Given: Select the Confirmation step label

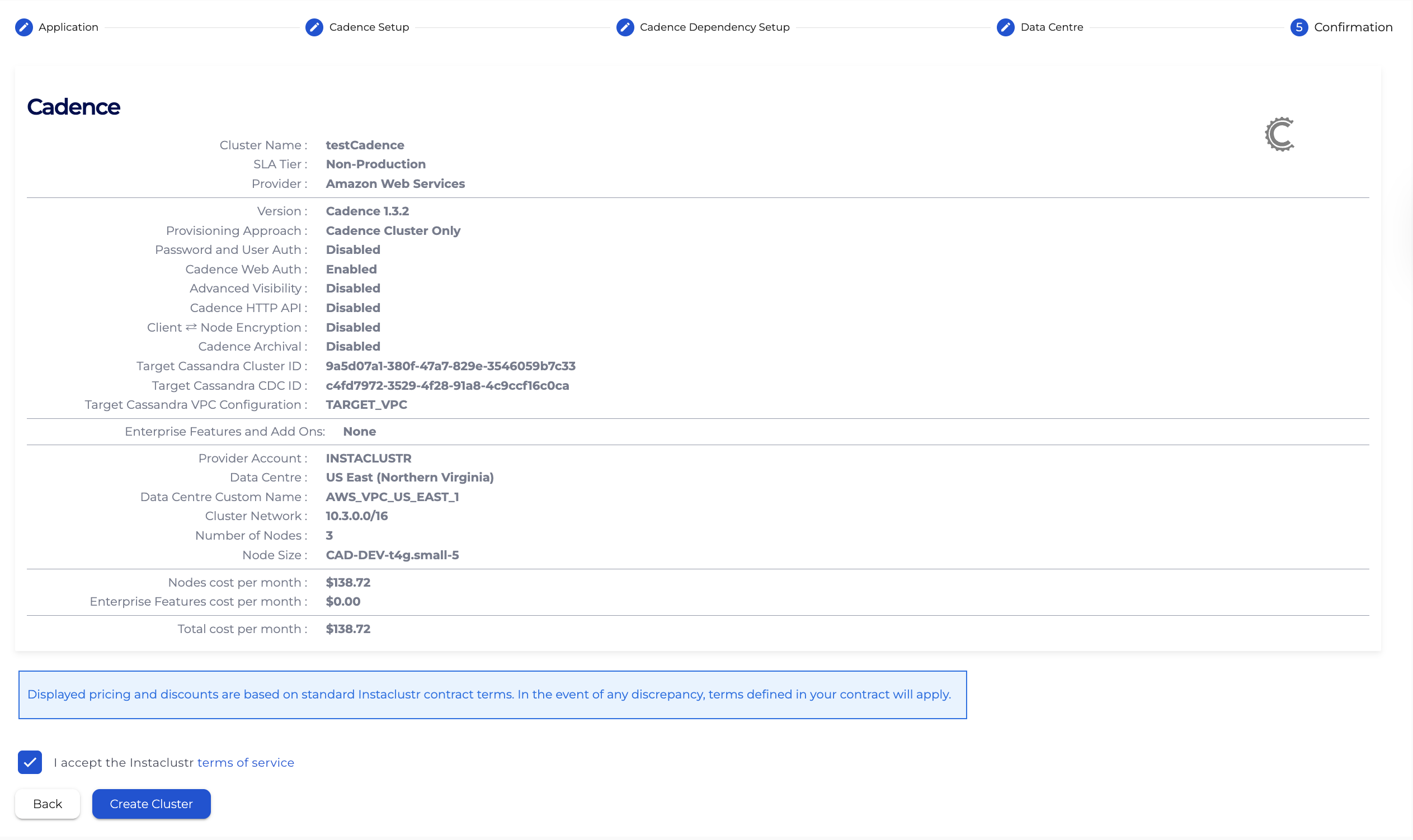Looking at the screenshot, I should (1353, 27).
